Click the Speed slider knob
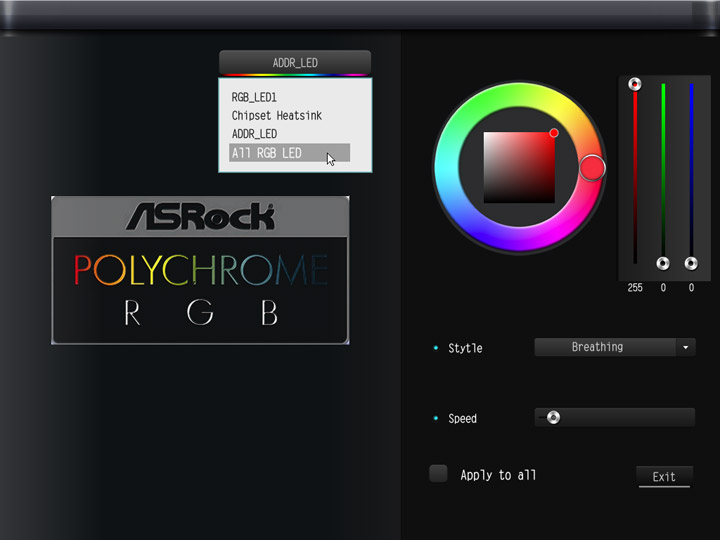Viewport: 720px width, 540px height. (553, 417)
